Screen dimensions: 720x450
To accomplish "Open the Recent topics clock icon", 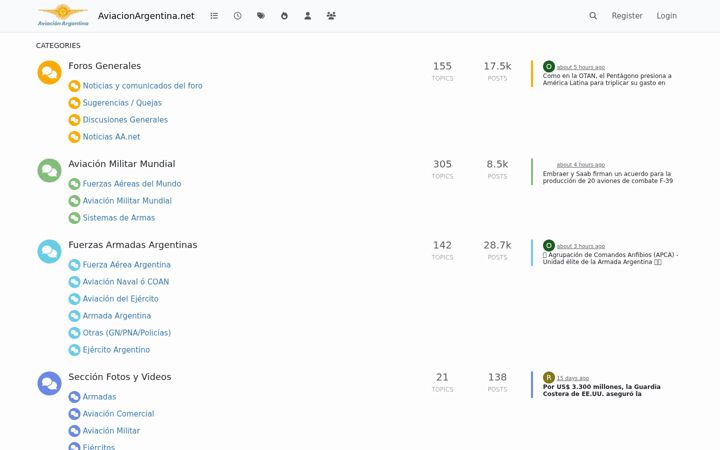I will point(237,16).
